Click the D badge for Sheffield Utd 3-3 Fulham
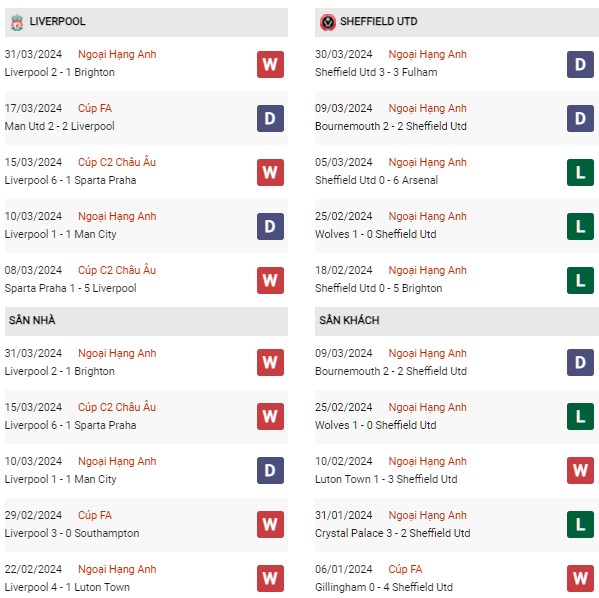The width and height of the screenshot is (599, 598). click(580, 65)
